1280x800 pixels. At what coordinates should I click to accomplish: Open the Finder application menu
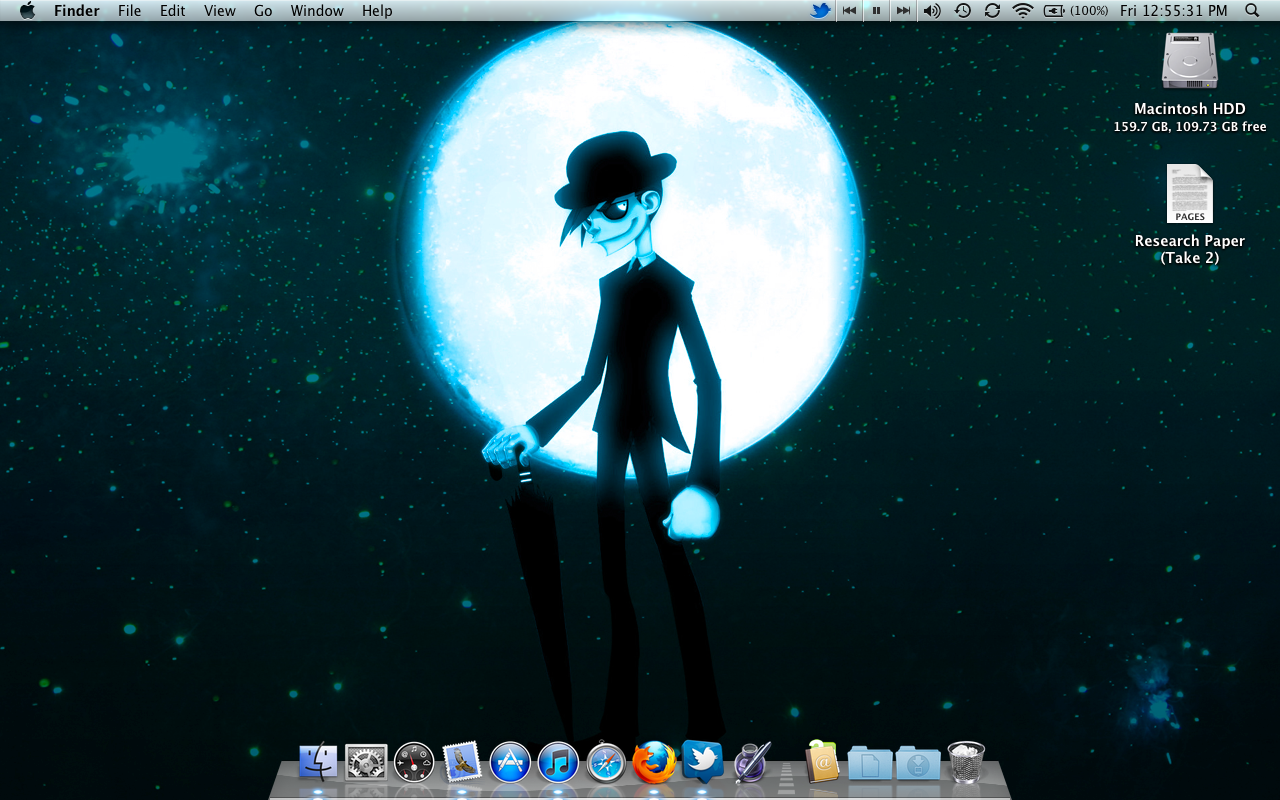pos(76,10)
